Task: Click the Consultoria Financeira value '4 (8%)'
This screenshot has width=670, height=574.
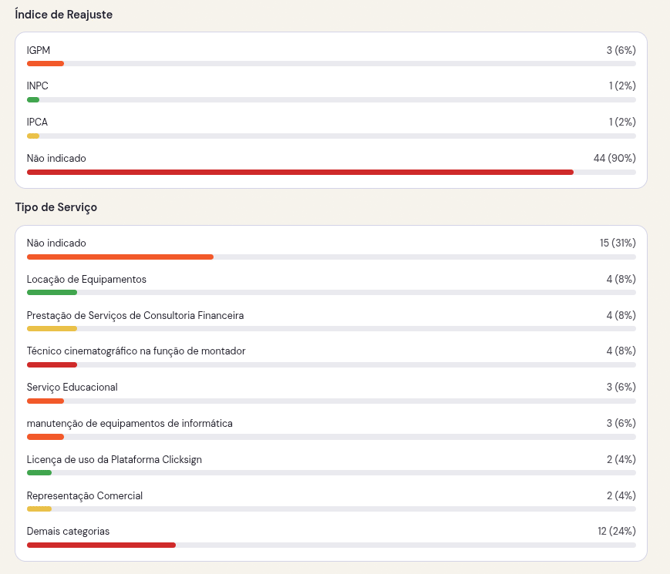Action: [x=621, y=315]
